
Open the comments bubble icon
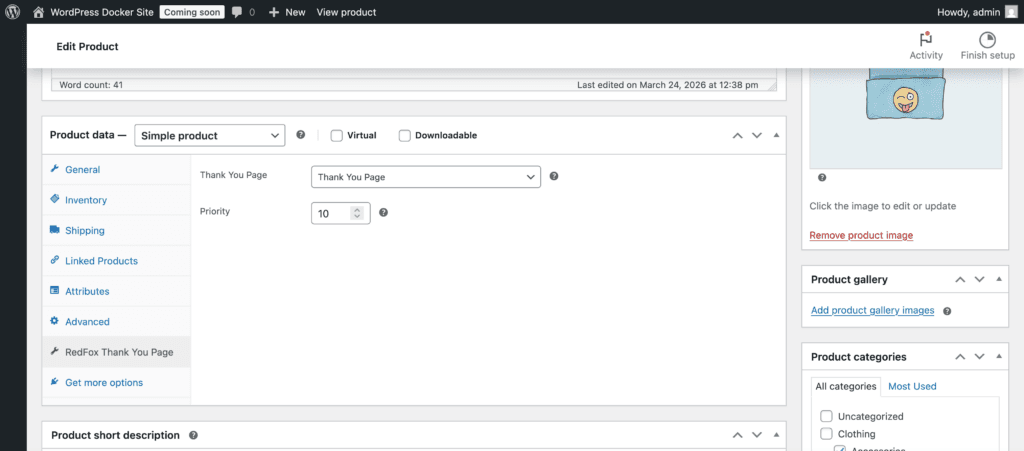(x=237, y=12)
